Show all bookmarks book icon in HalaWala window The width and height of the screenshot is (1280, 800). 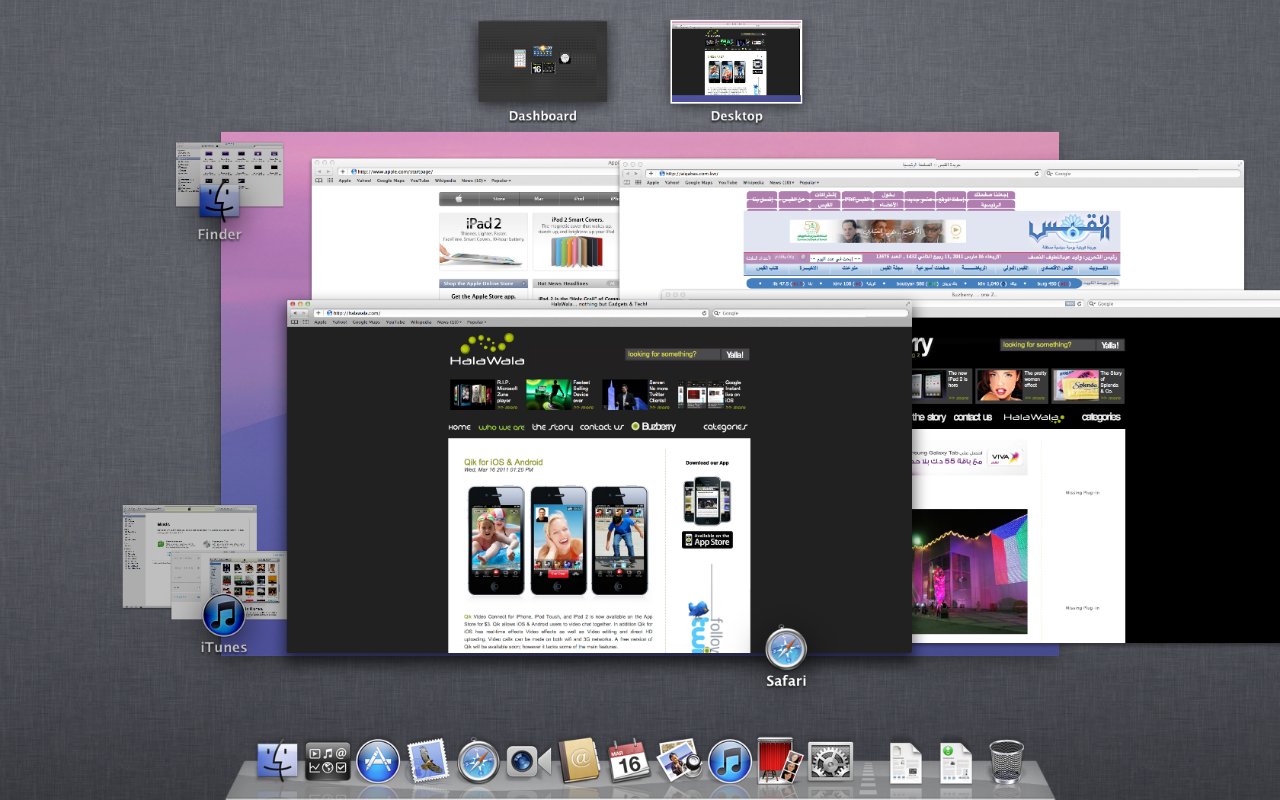(294, 322)
